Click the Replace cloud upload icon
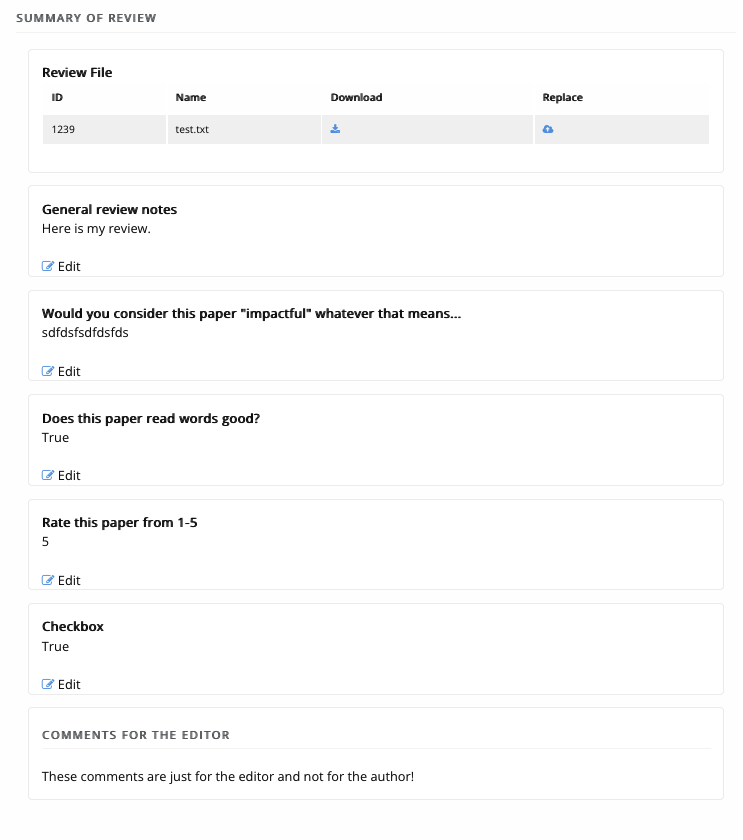 pyautogui.click(x=548, y=129)
